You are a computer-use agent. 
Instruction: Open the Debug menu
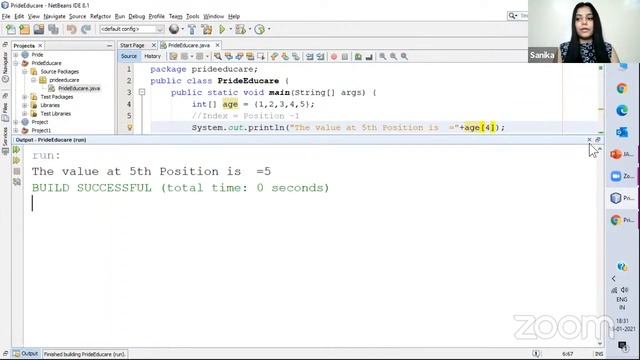tap(137, 16)
